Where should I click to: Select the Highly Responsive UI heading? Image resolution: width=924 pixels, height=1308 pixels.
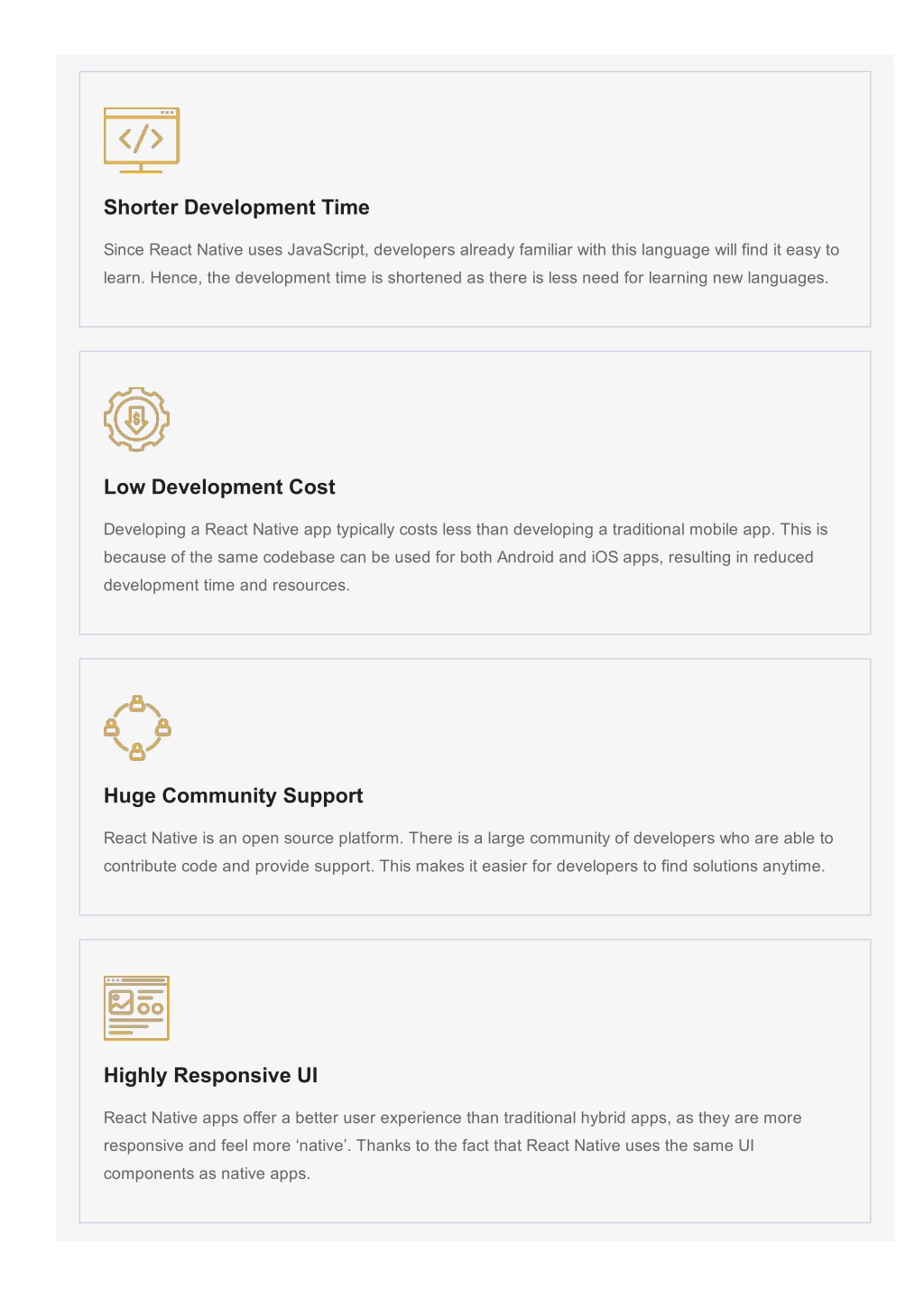coord(210,1076)
